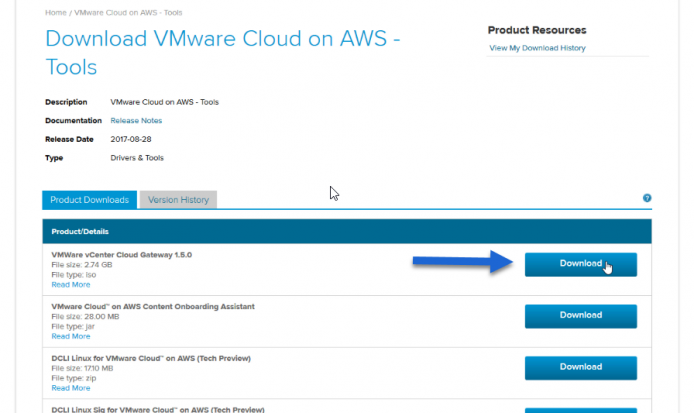This screenshot has height=413, width=694.
Task: Open the Release Notes link
Action: (x=136, y=120)
